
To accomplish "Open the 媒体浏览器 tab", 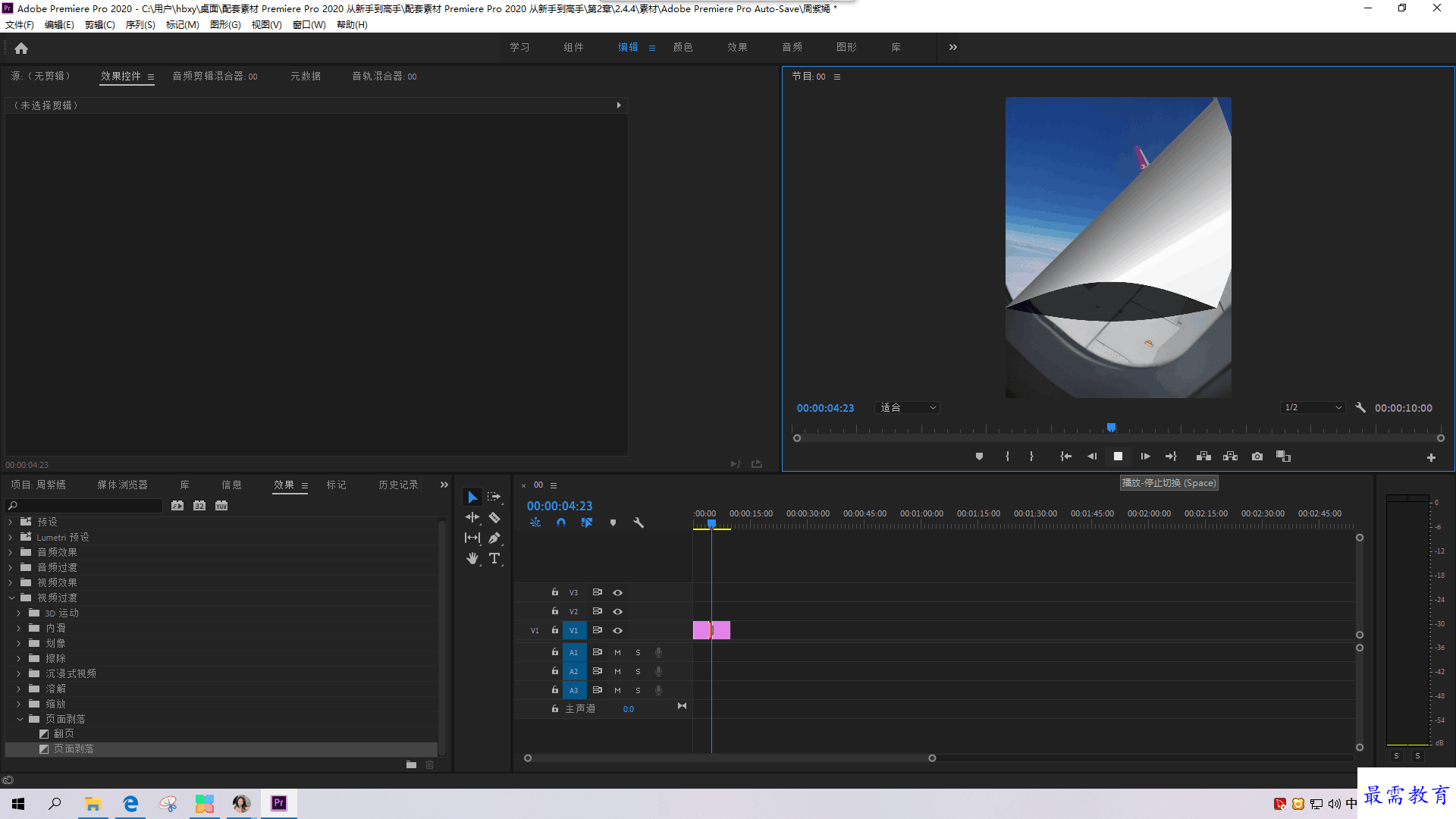I will [123, 485].
